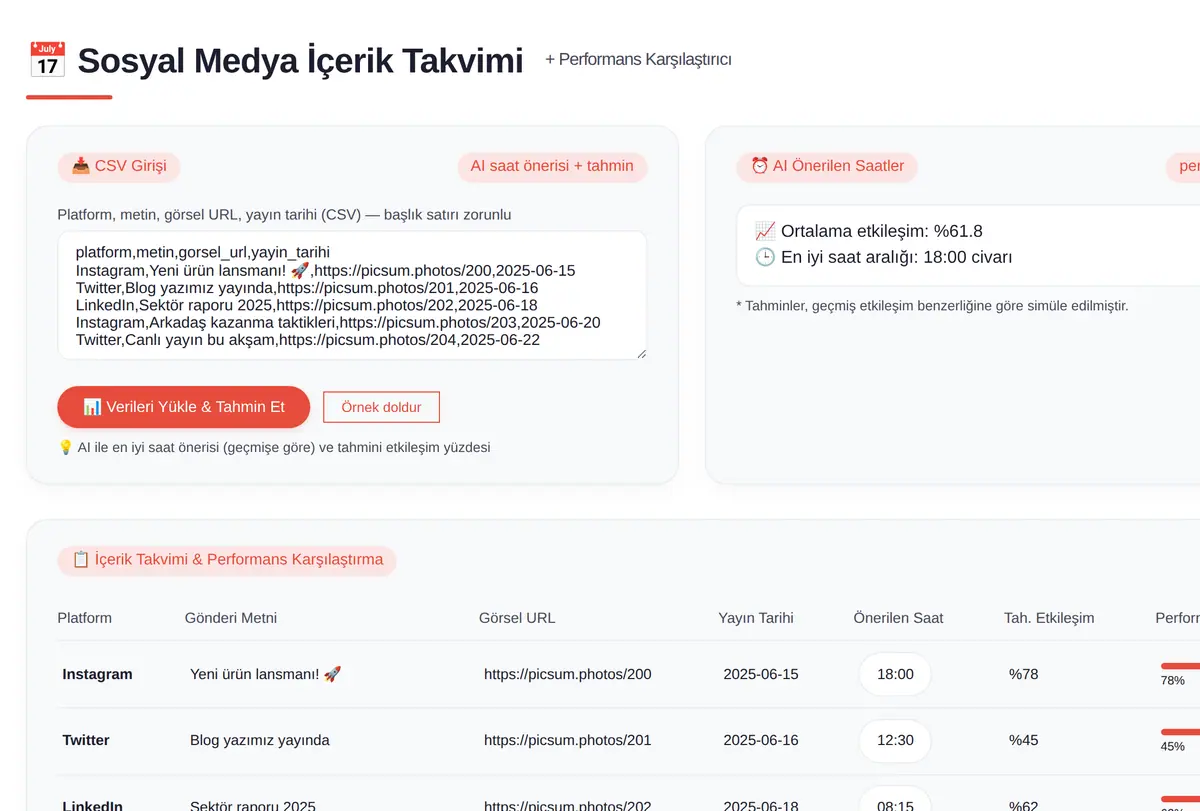Click the 'Görsel URL' column header

pos(517,618)
